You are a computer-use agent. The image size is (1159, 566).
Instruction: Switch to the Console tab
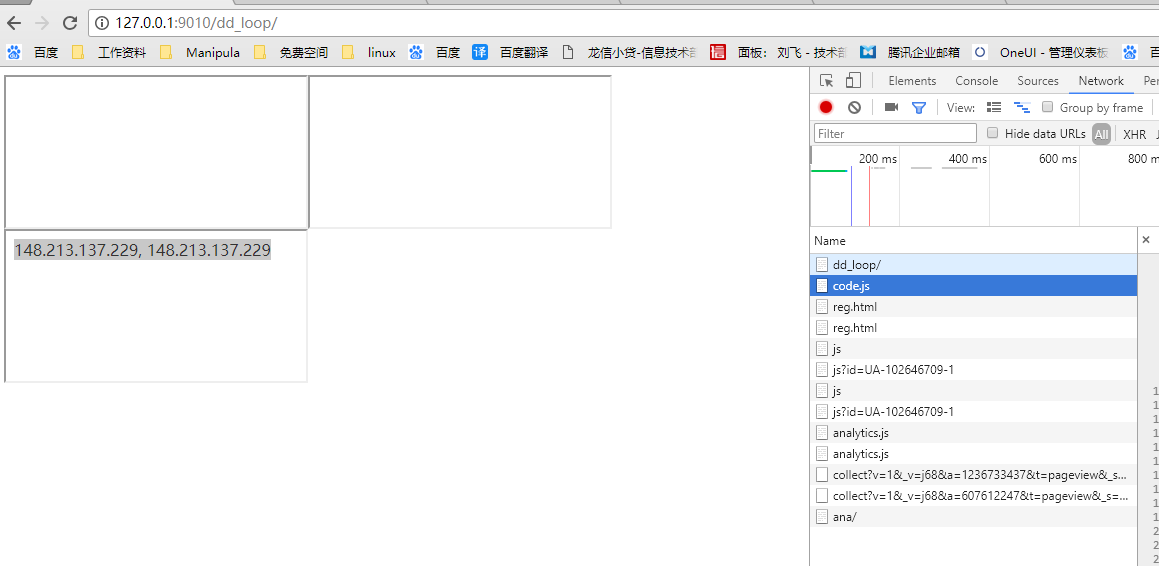point(976,81)
